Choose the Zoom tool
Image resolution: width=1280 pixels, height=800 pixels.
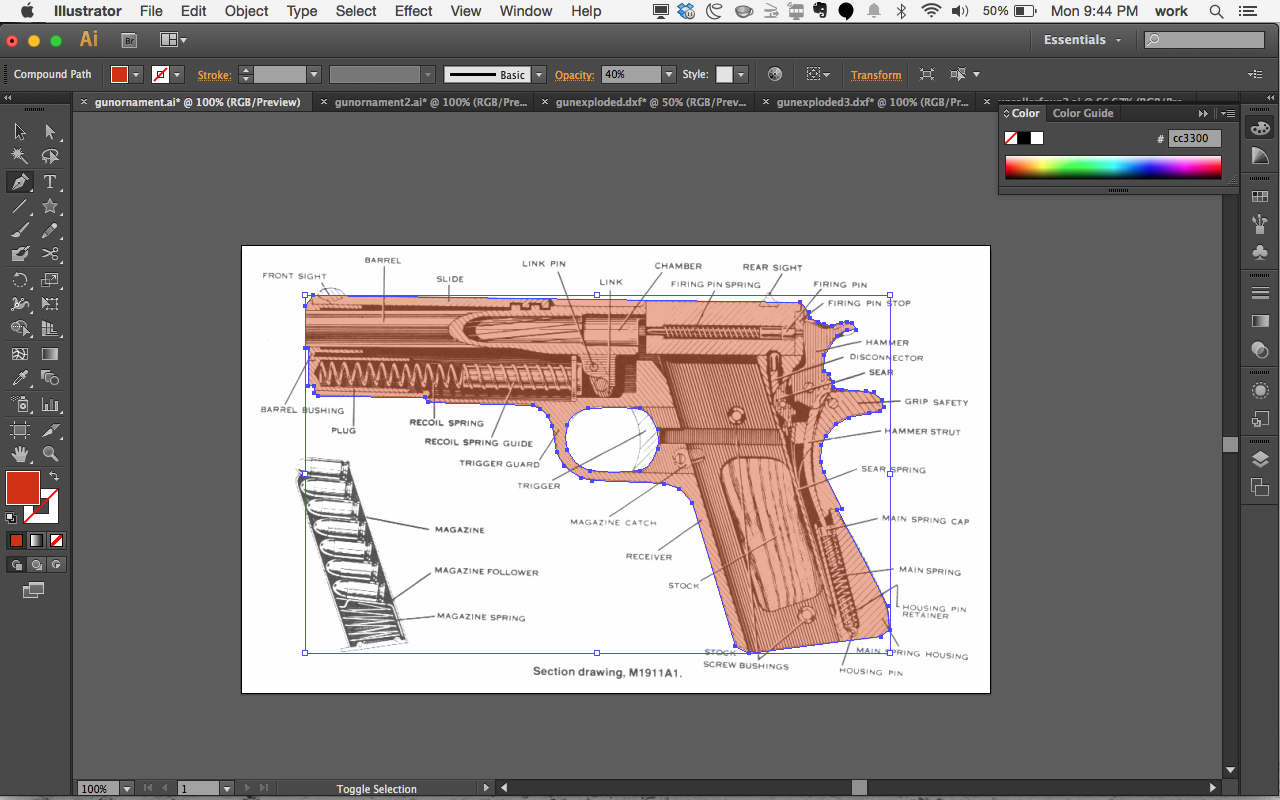[48, 454]
